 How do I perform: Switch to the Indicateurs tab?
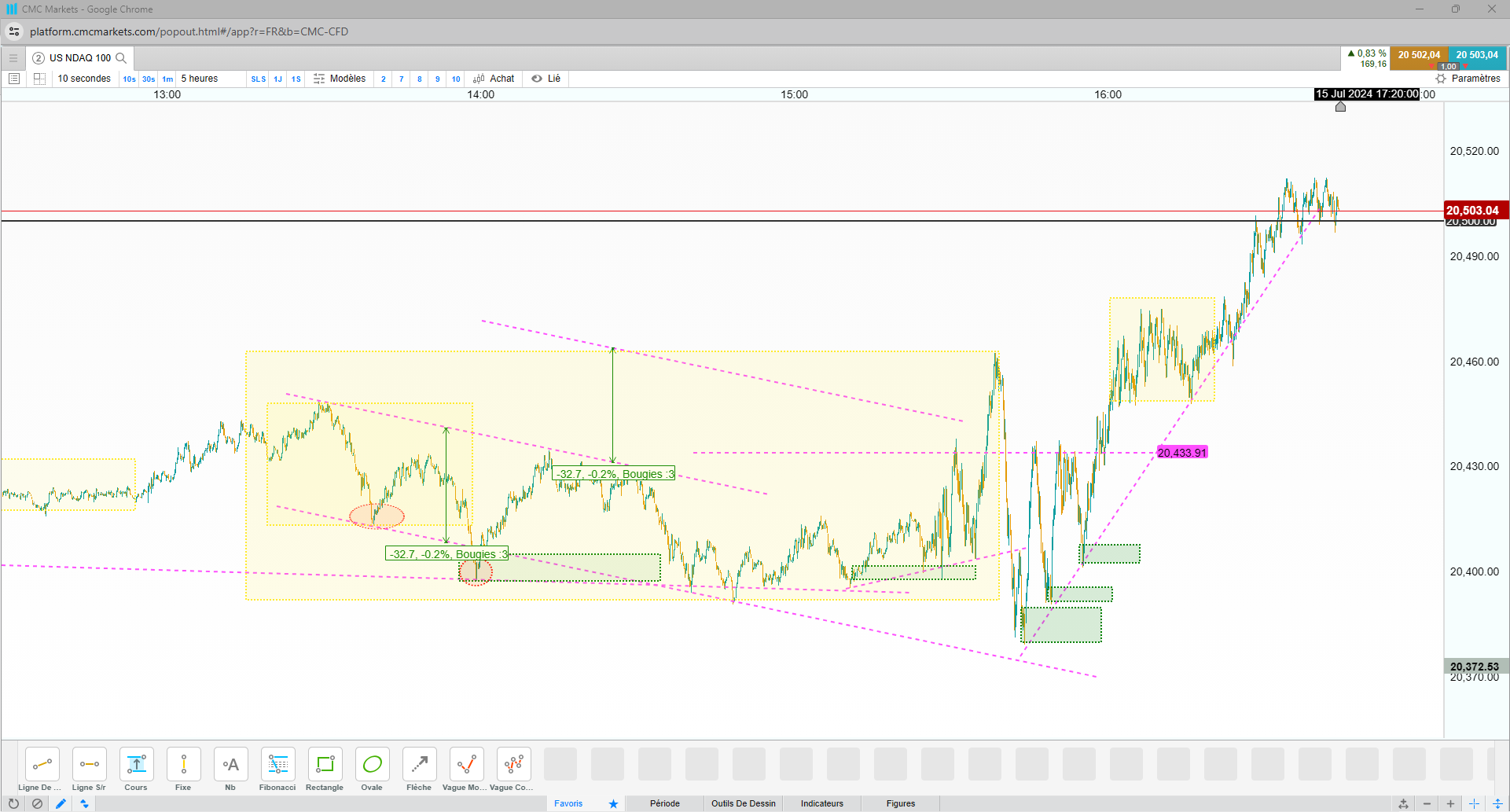[x=822, y=803]
